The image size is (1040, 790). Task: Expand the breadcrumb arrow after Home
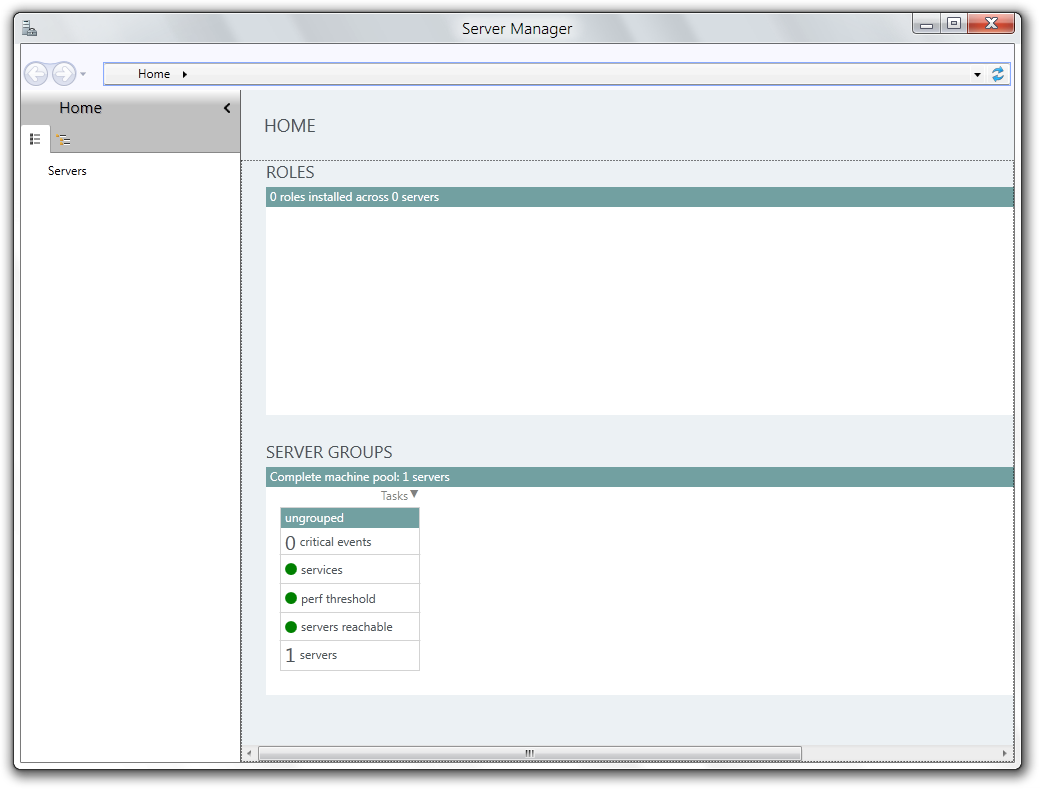click(184, 74)
